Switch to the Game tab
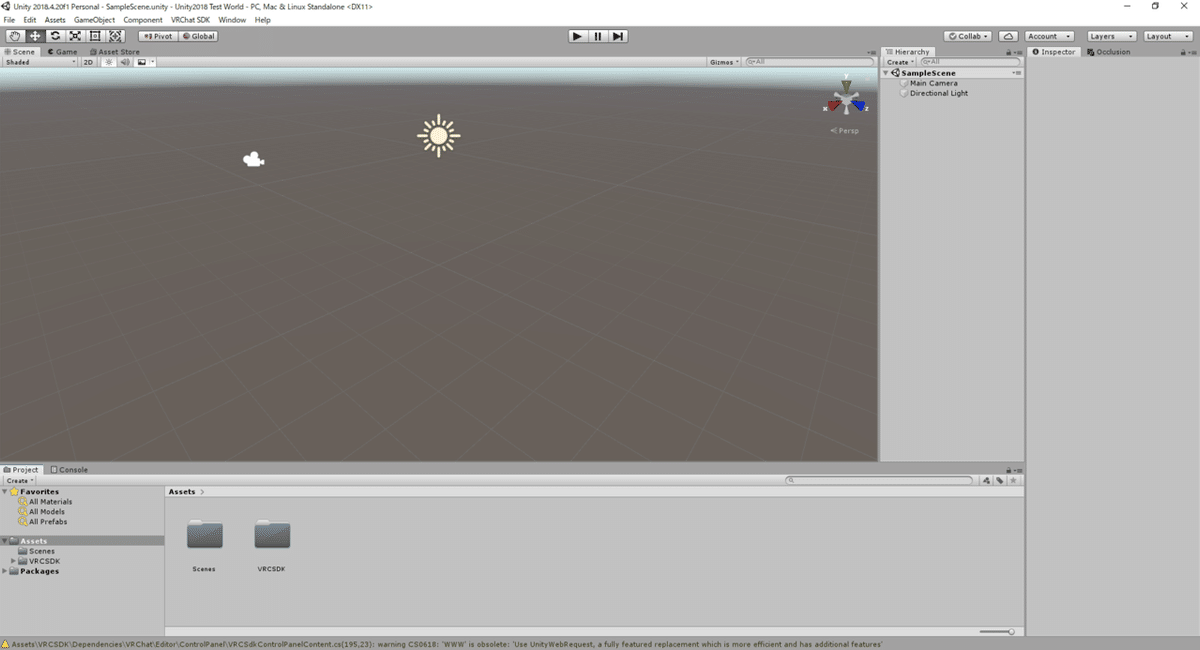The width and height of the screenshot is (1200, 650). (x=62, y=52)
